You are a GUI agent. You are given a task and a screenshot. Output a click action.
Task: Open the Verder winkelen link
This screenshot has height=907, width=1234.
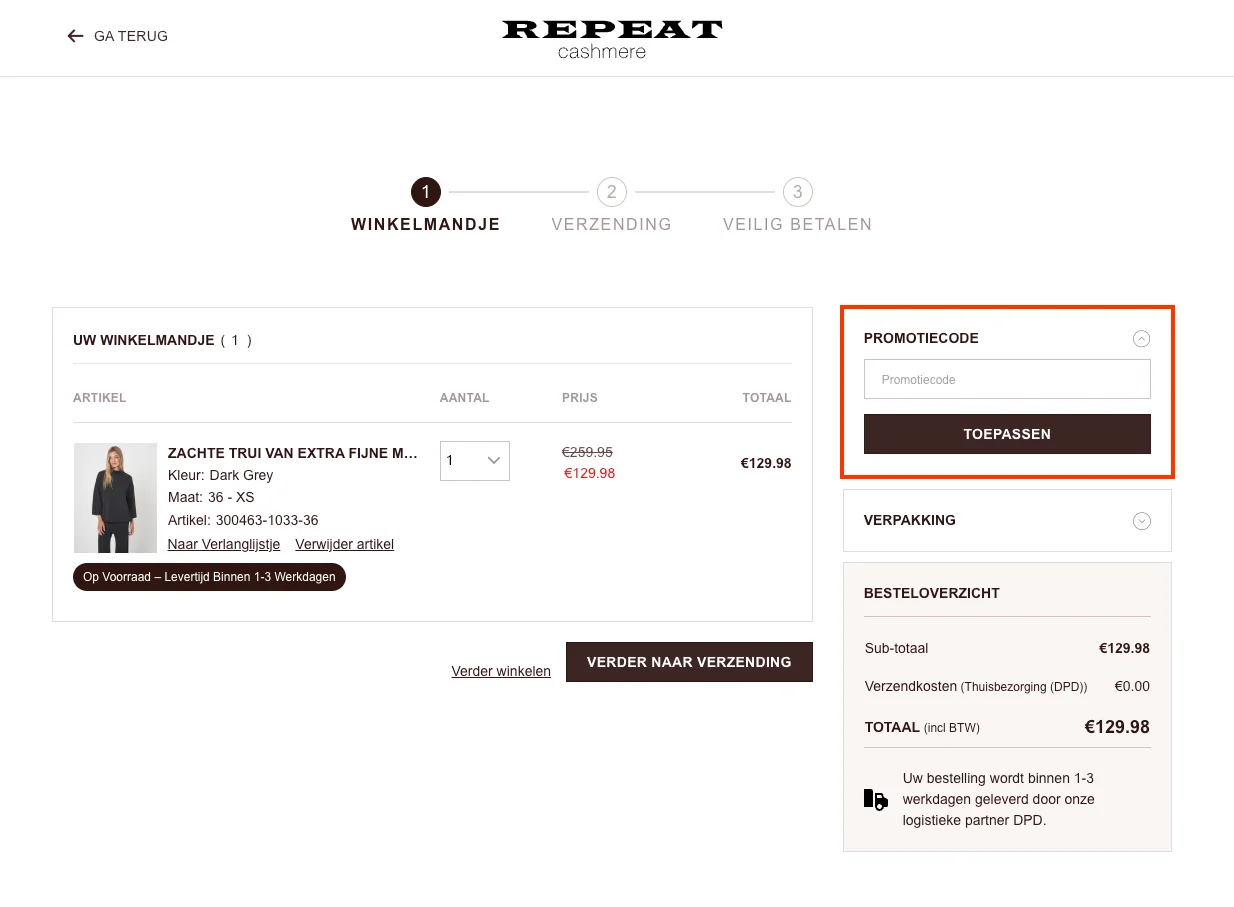pos(501,671)
